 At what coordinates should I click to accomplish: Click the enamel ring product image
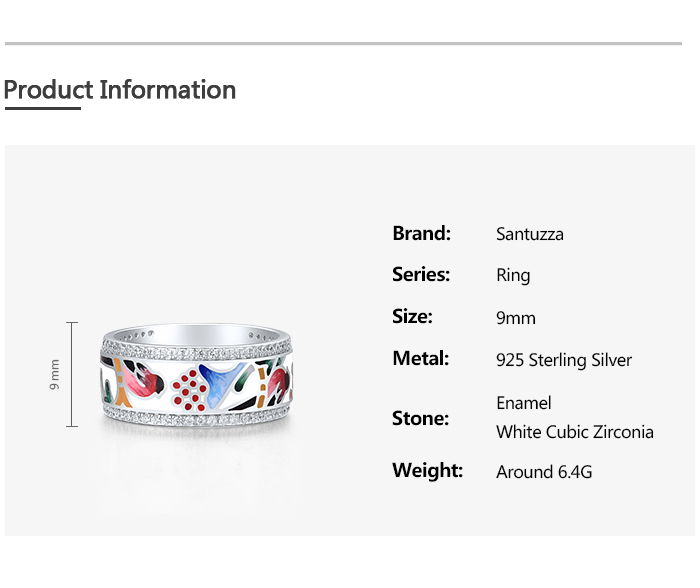click(195, 375)
